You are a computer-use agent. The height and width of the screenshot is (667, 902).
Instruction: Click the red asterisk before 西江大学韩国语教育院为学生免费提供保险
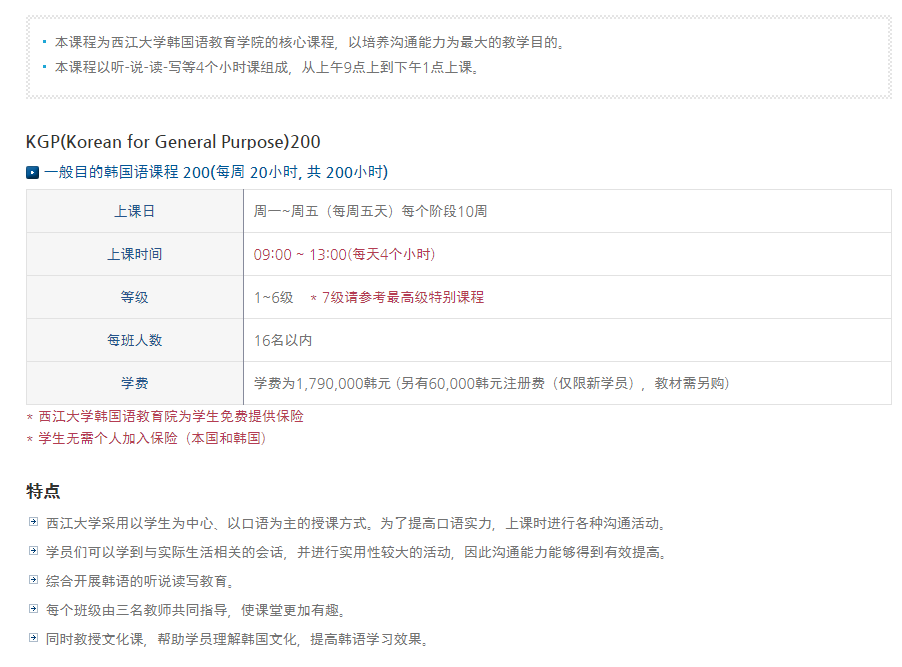pos(30,417)
